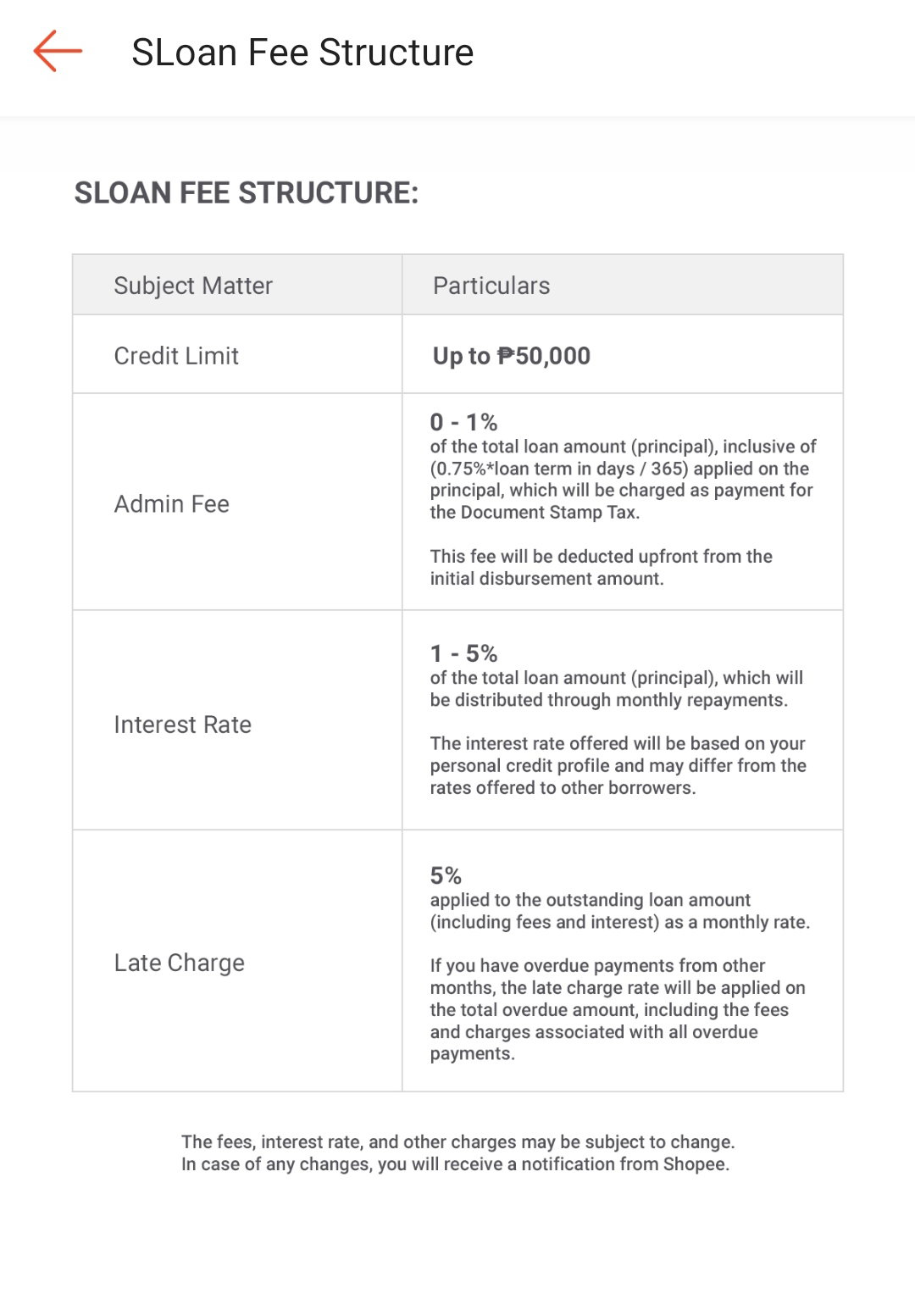This screenshot has width=915, height=1316.
Task: Click the Up to ₱50,000 value
Action: tap(512, 356)
